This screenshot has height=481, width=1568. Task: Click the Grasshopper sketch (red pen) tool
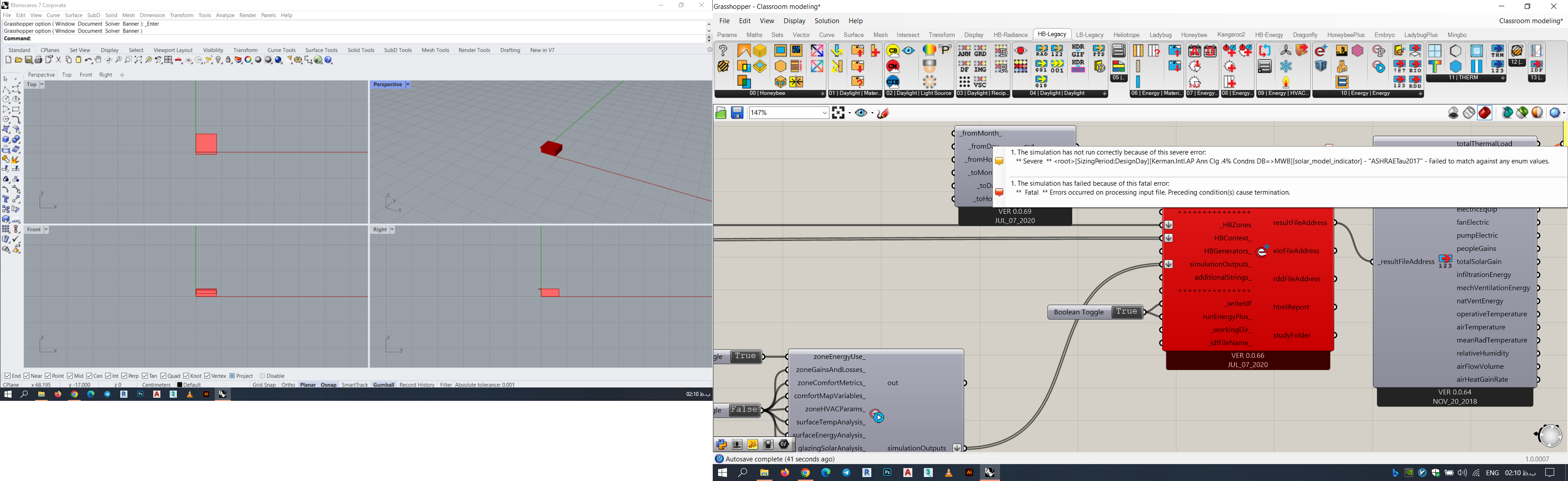(x=884, y=113)
